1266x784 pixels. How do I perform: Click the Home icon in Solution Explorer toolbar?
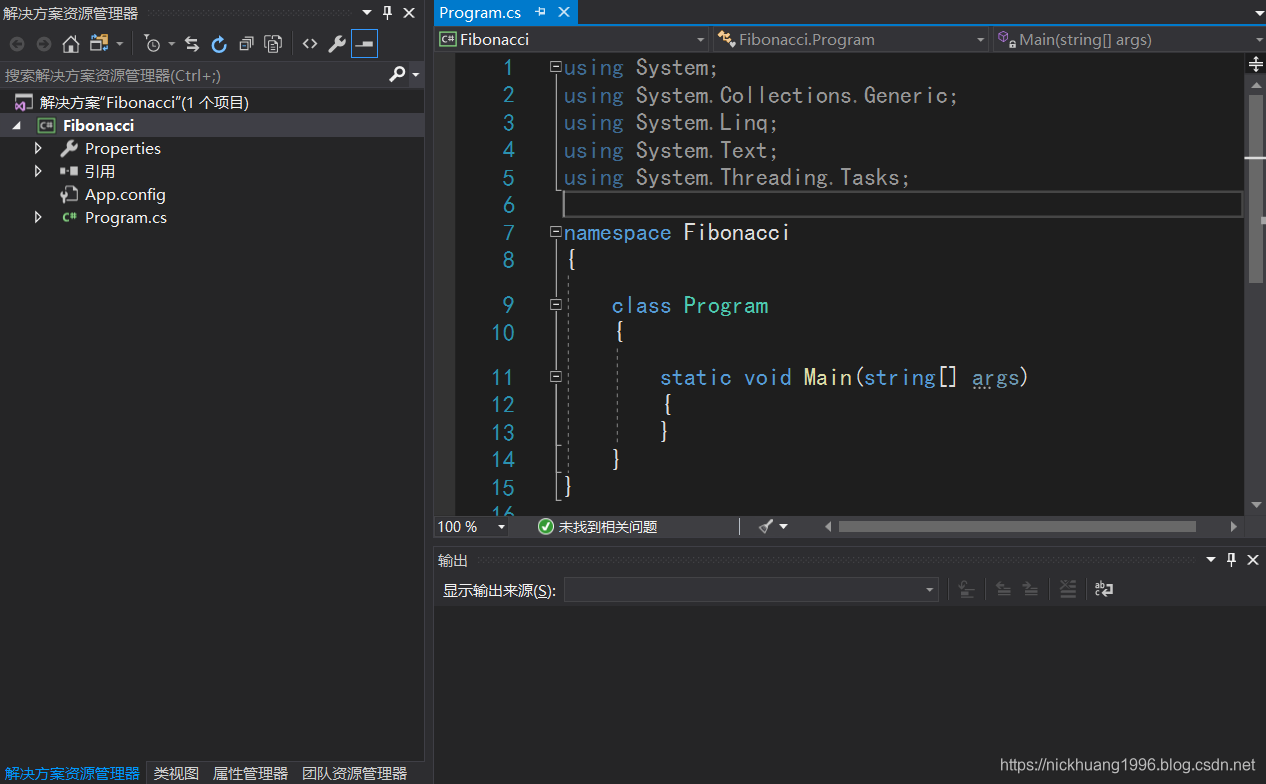pyautogui.click(x=70, y=44)
